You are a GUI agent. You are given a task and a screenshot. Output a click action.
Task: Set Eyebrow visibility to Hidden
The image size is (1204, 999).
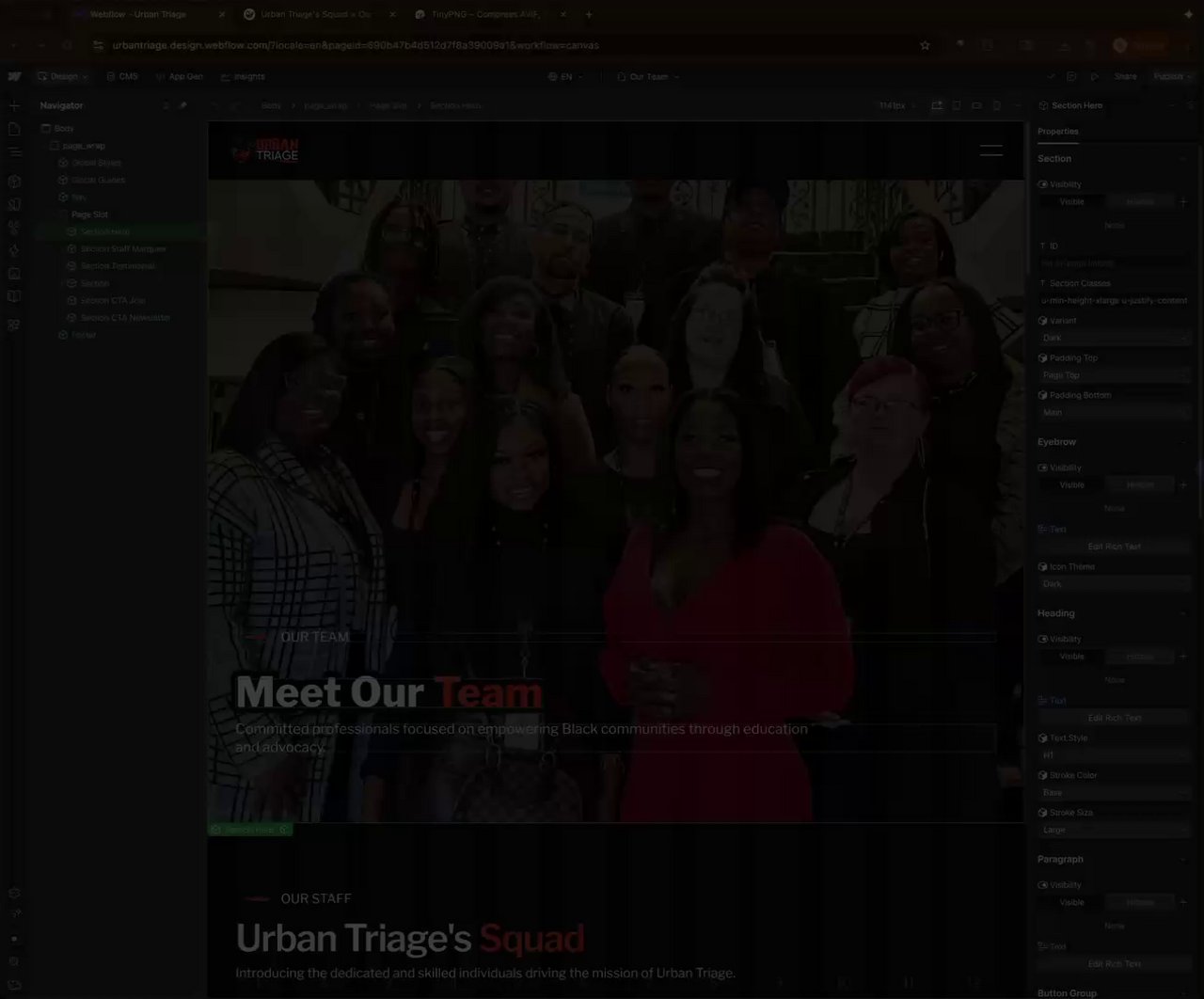point(1139,484)
